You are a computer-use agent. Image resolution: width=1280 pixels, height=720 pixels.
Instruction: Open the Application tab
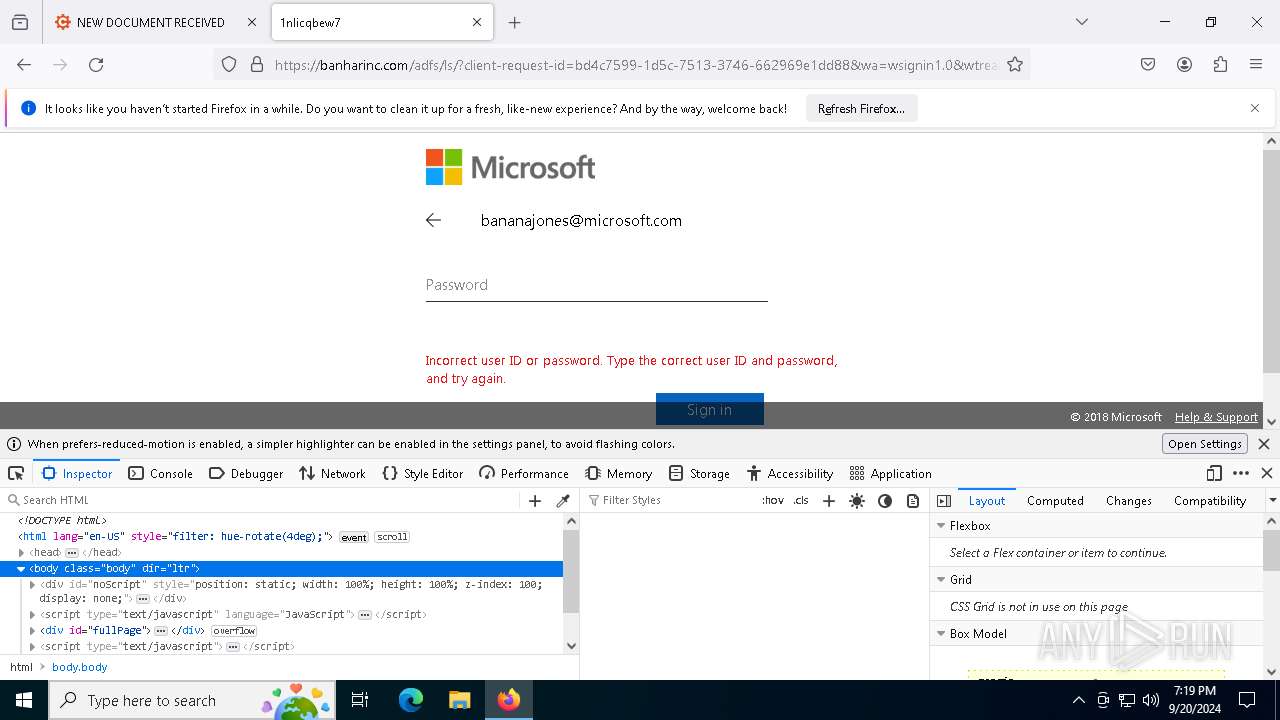click(x=890, y=473)
